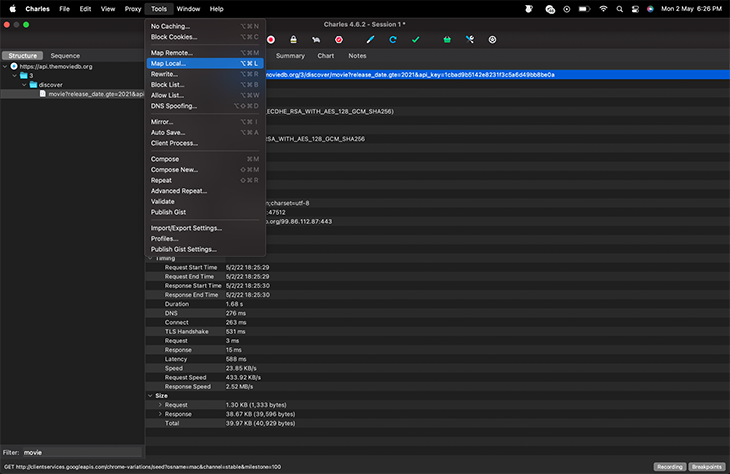
Task: Click the red record button in toolbar
Action: [271, 39]
